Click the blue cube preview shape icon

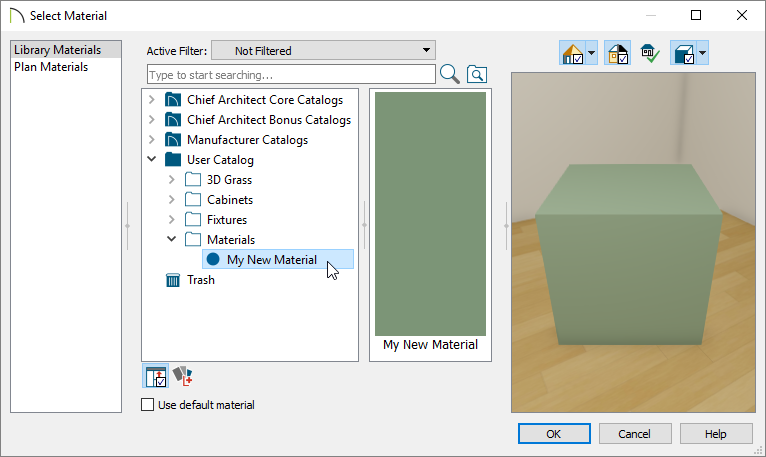click(x=683, y=53)
